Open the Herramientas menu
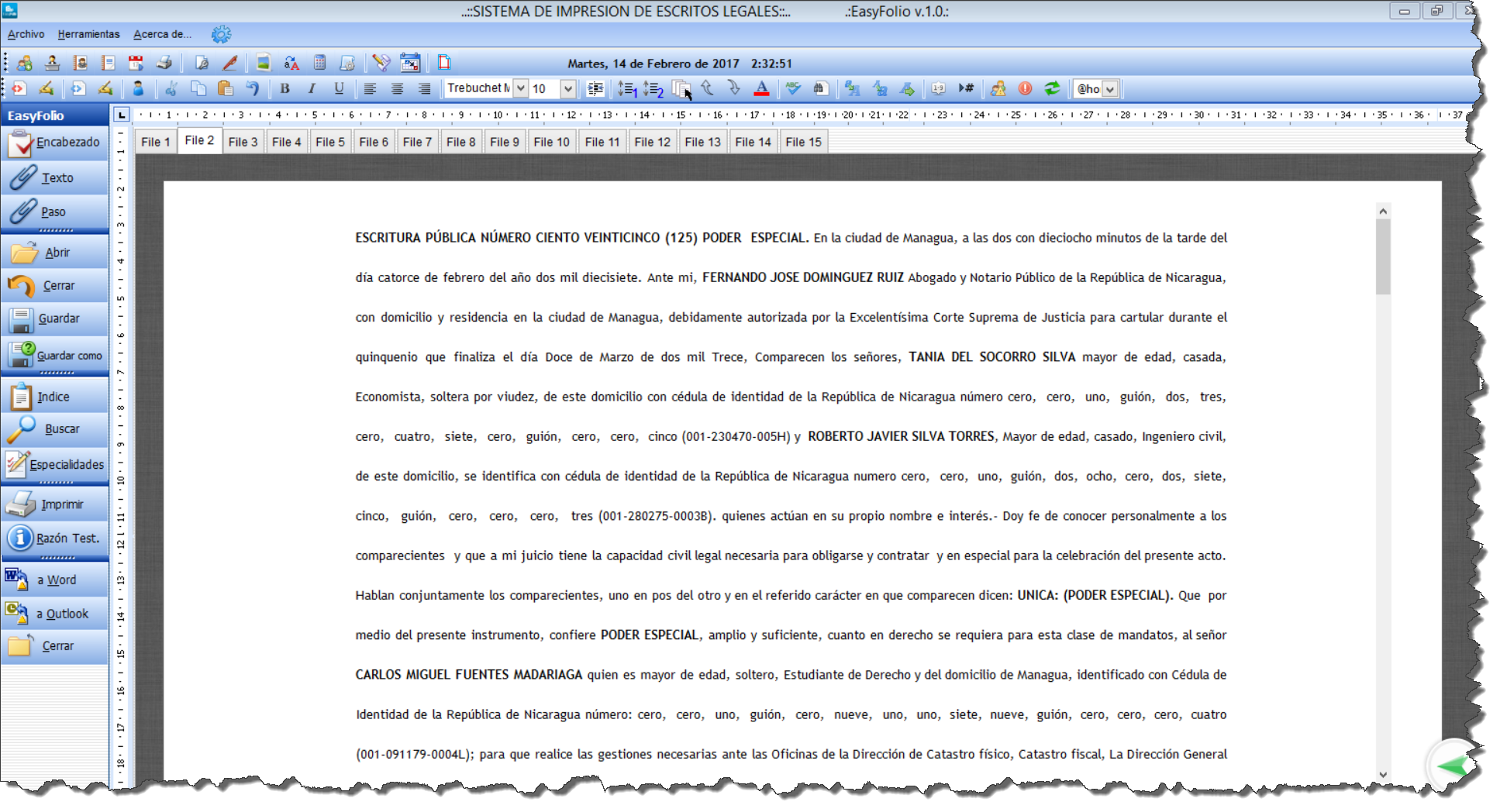Screen dimensions: 1500x812 pyautogui.click(x=88, y=34)
